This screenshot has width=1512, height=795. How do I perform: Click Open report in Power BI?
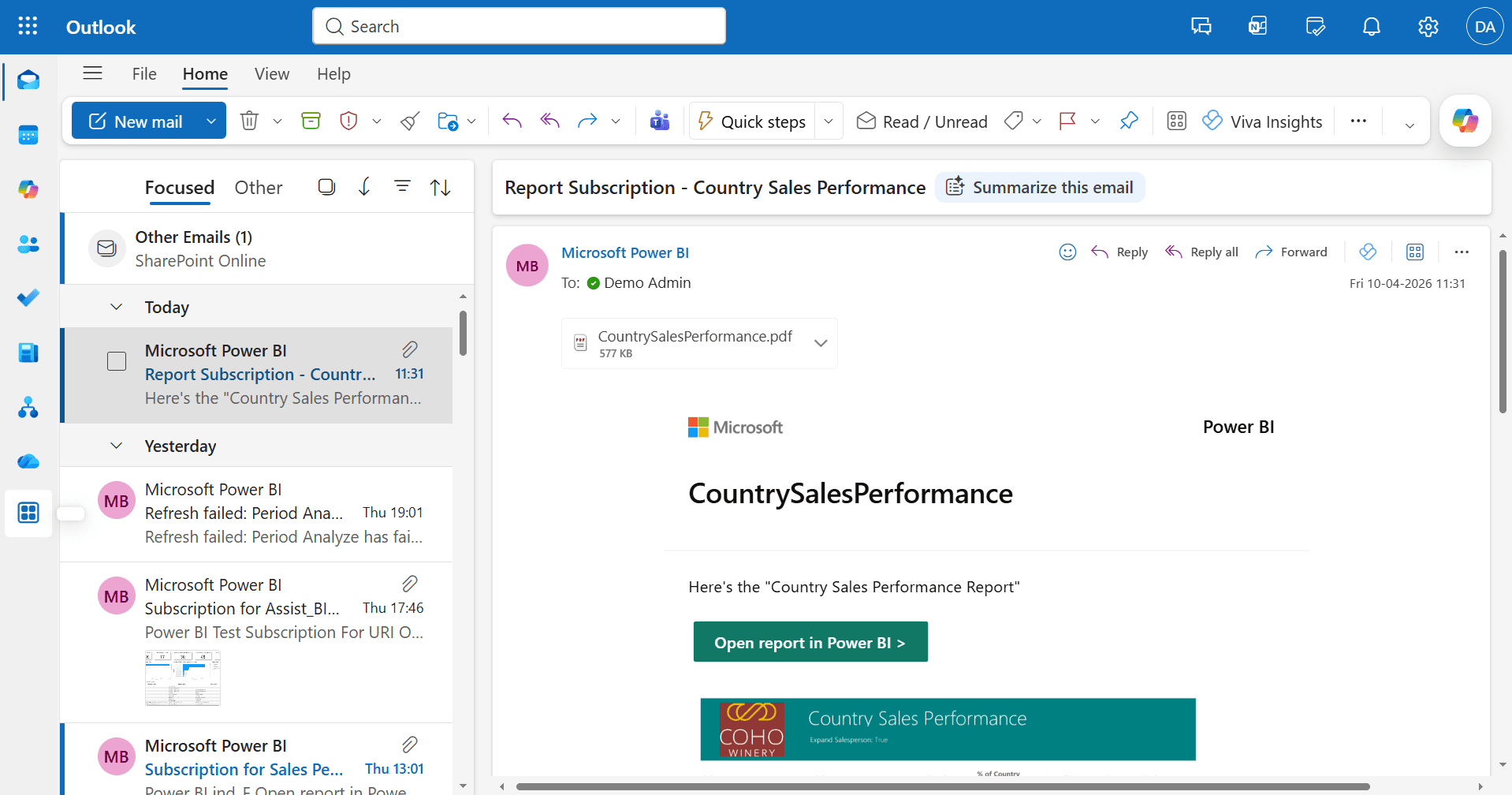[810, 641]
